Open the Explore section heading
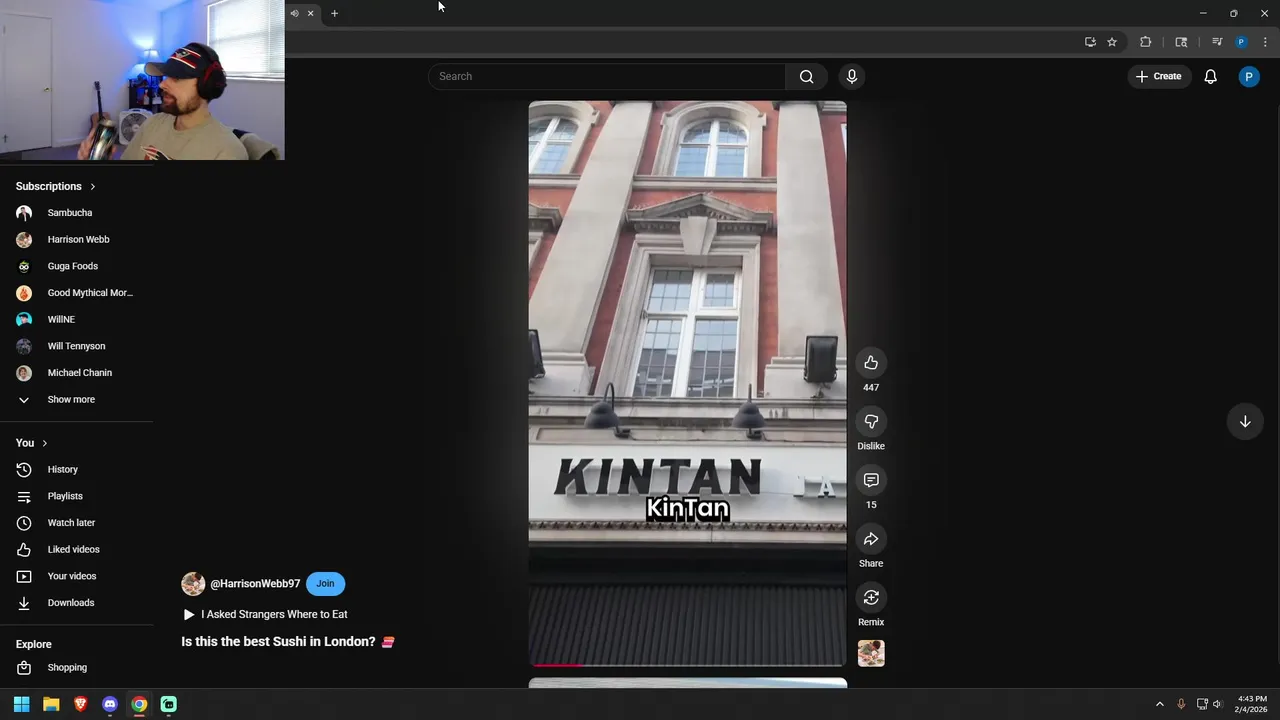 pos(34,644)
